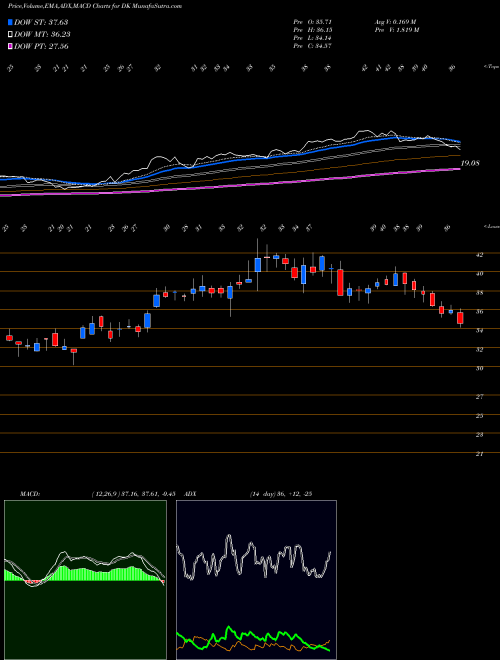500x660 pixels.
Task: Click the 23 price axis label
Action: tap(479, 435)
